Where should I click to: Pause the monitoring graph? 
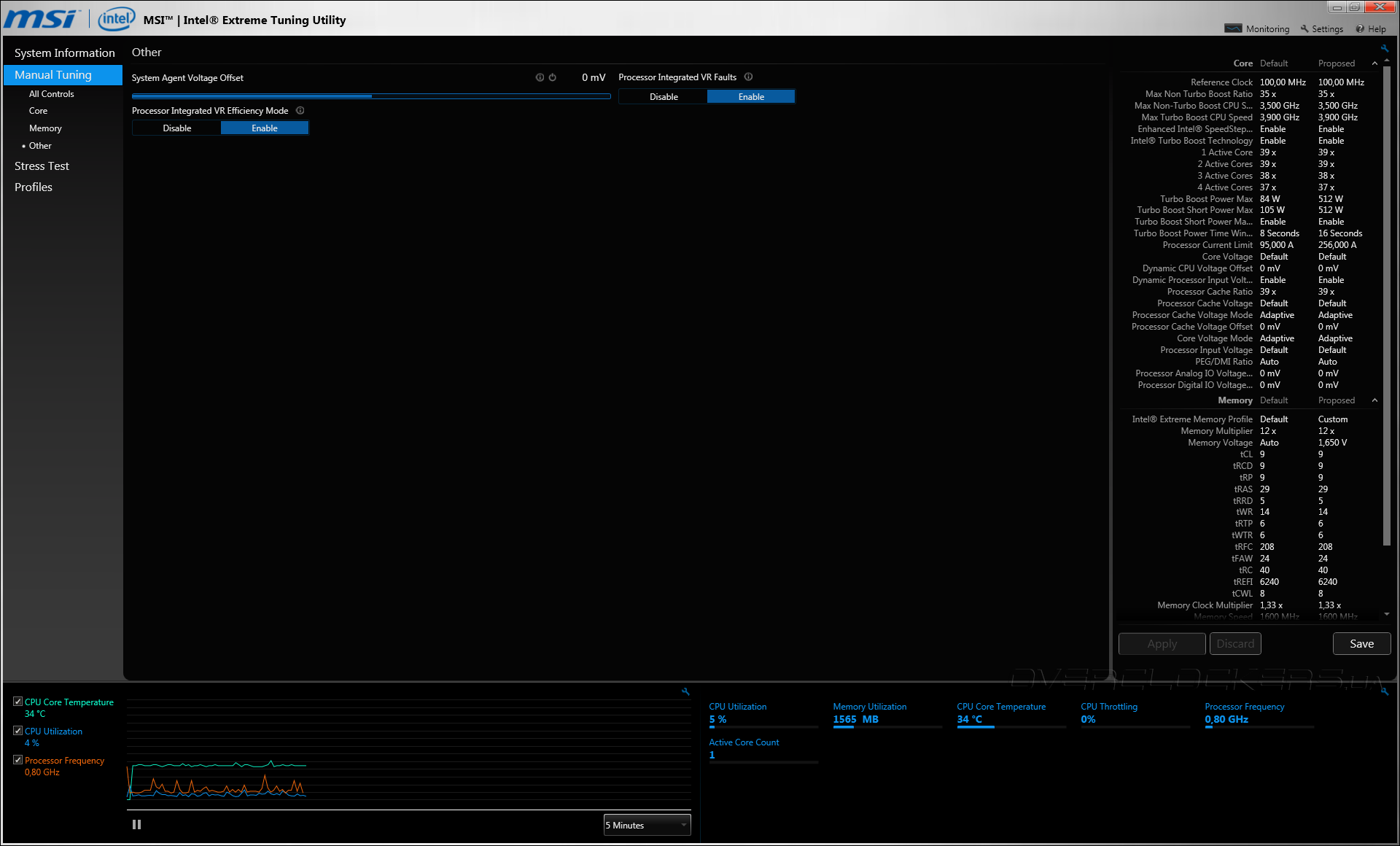[x=136, y=825]
